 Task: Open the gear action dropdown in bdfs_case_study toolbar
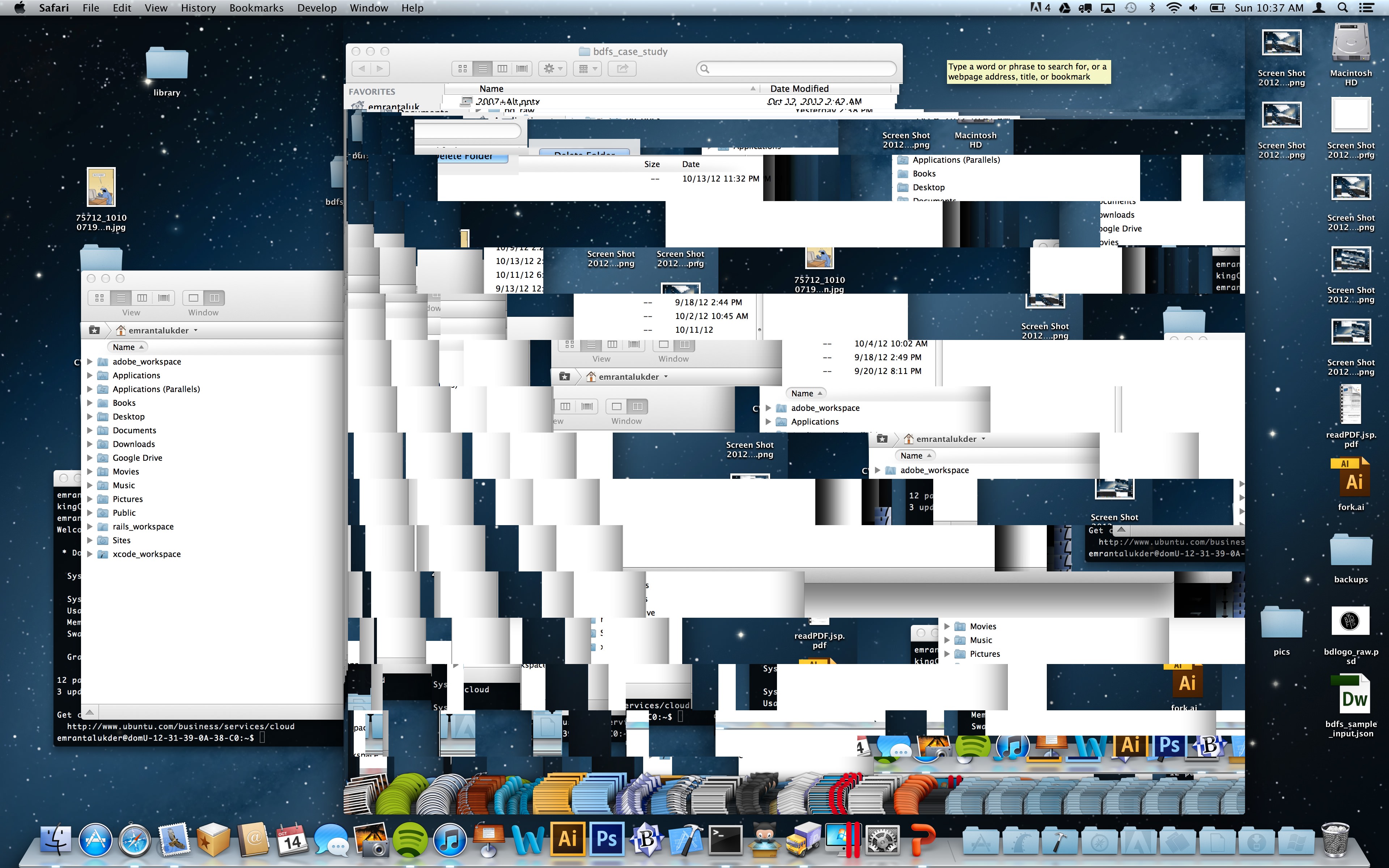coord(553,69)
